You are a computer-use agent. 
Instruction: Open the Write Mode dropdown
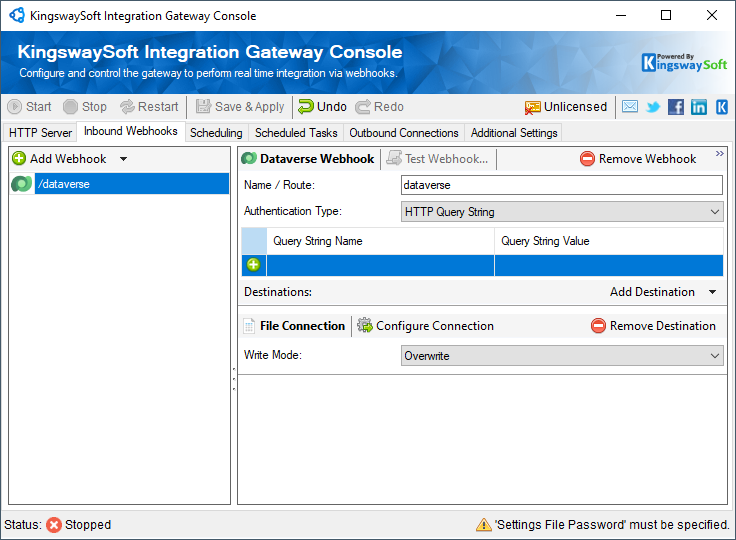click(x=561, y=356)
